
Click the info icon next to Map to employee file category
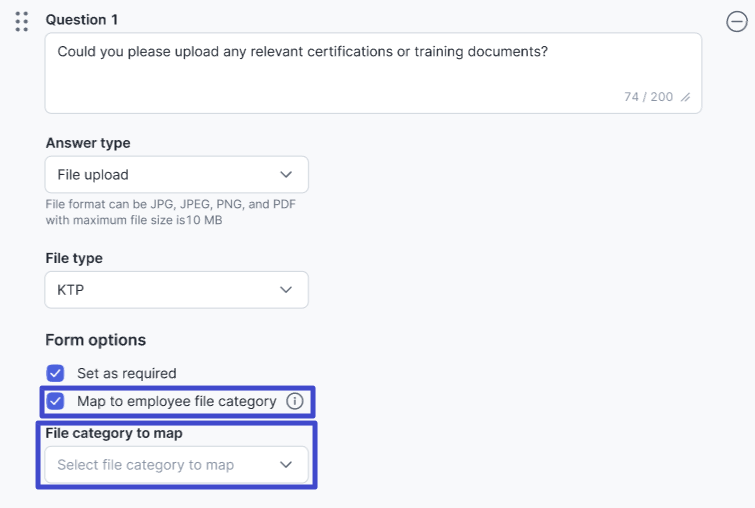pyautogui.click(x=295, y=401)
